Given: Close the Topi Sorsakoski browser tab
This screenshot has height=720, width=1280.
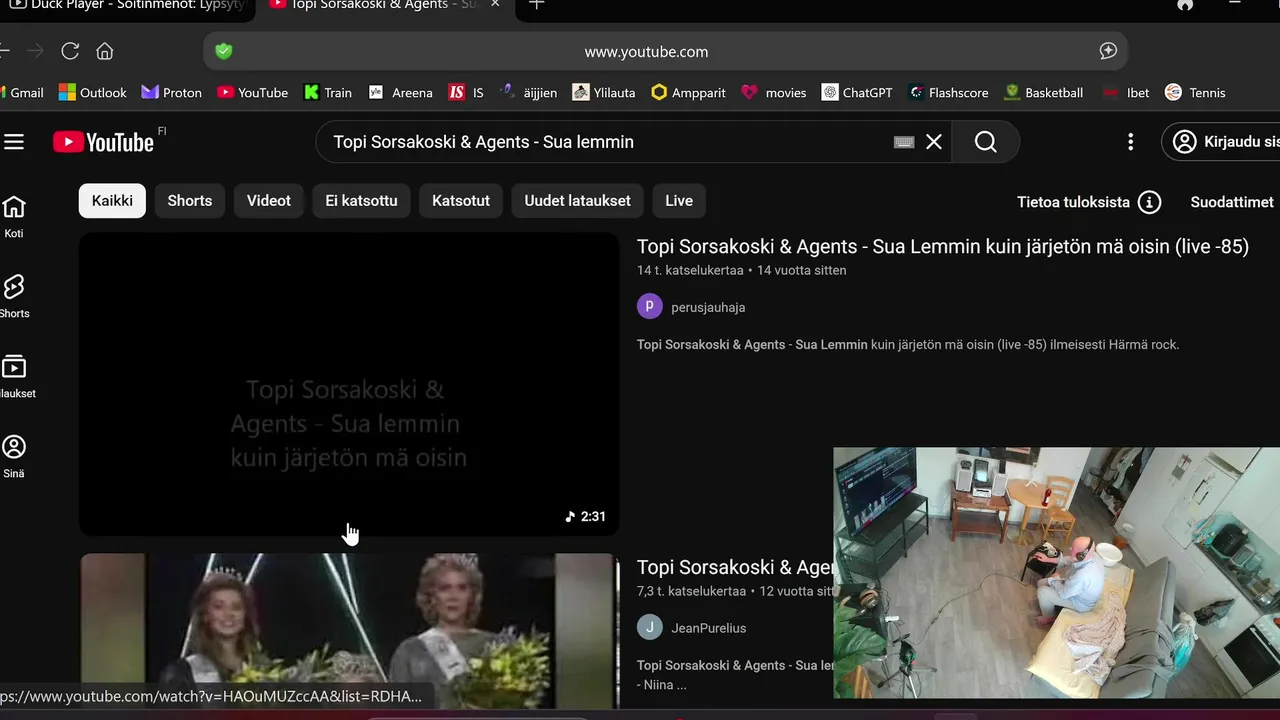Looking at the screenshot, I should click(x=494, y=4).
